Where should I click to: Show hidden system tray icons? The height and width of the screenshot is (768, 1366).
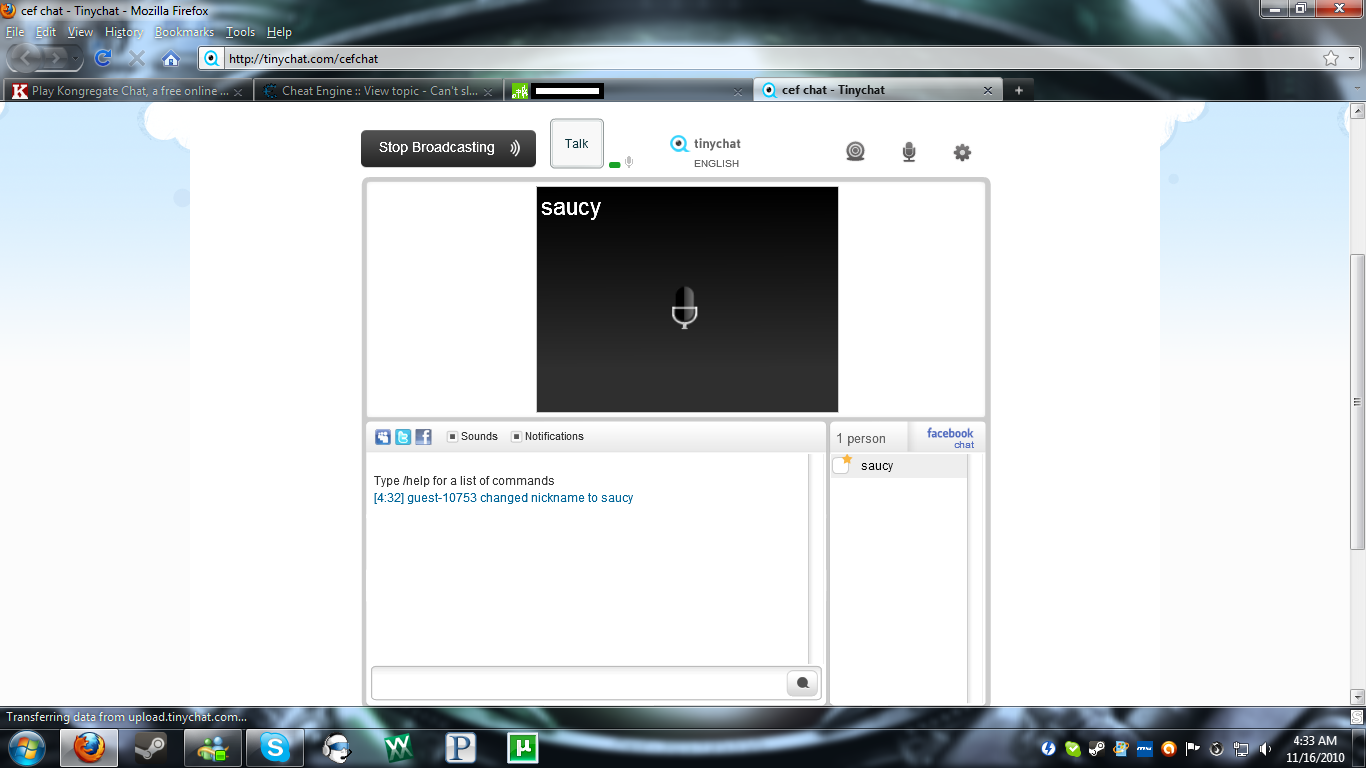tap(1027, 748)
